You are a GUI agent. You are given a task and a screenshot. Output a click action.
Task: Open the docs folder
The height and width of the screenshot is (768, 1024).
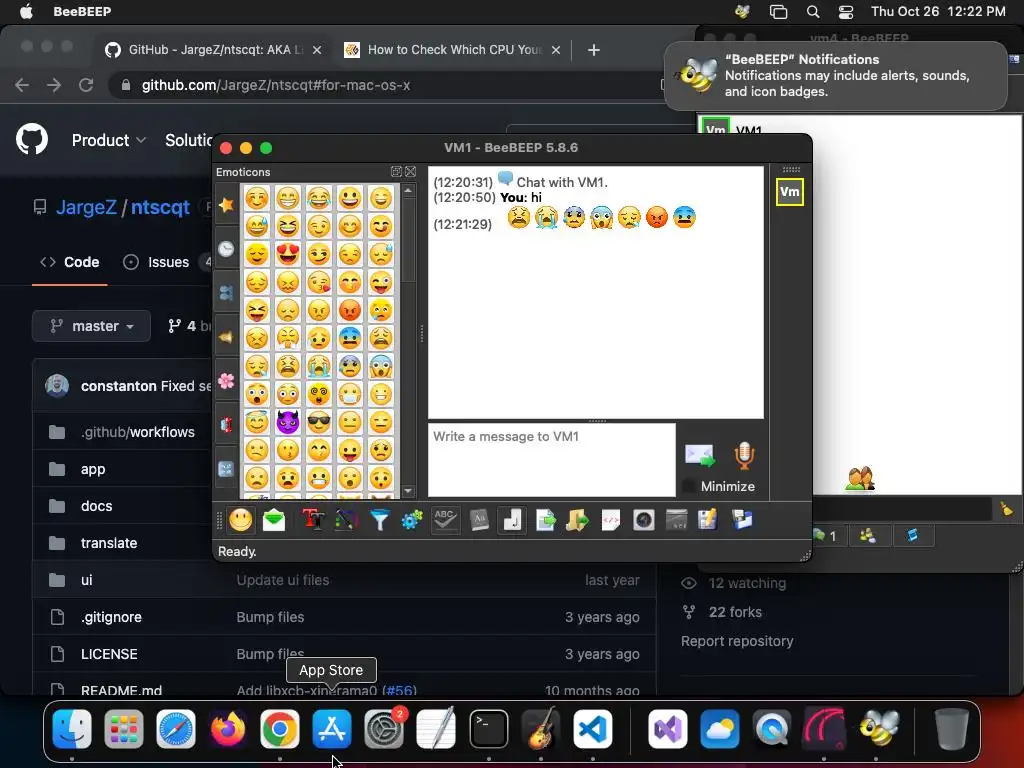pyautogui.click(x=97, y=506)
